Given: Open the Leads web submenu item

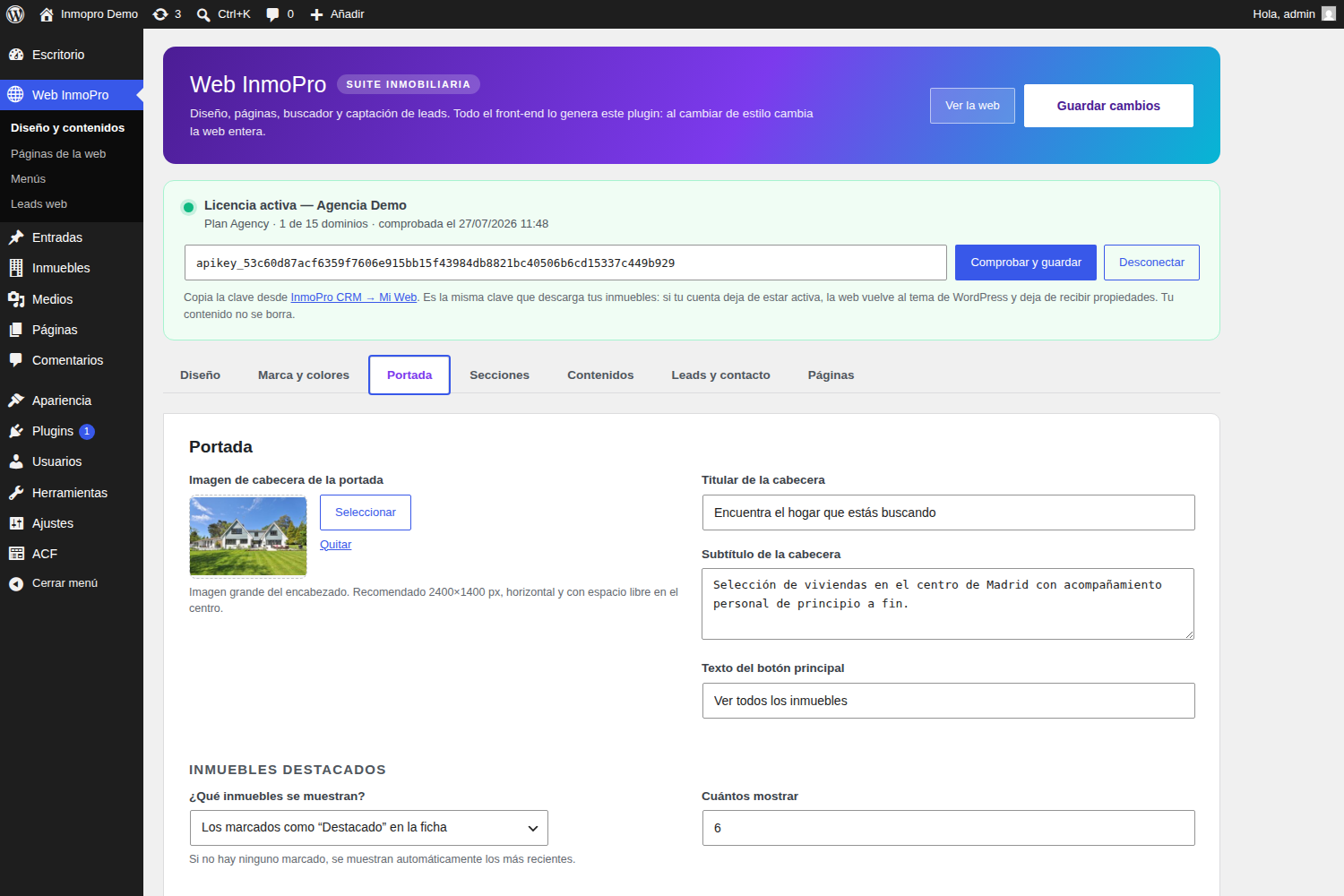Looking at the screenshot, I should pyautogui.click(x=39, y=204).
